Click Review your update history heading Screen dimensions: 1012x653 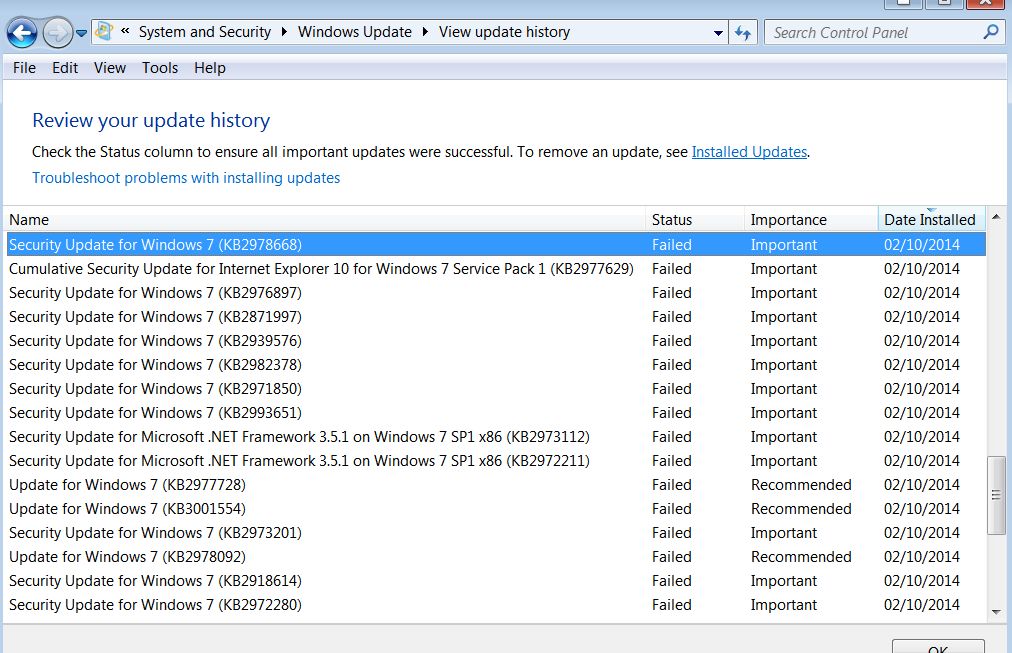coord(151,120)
